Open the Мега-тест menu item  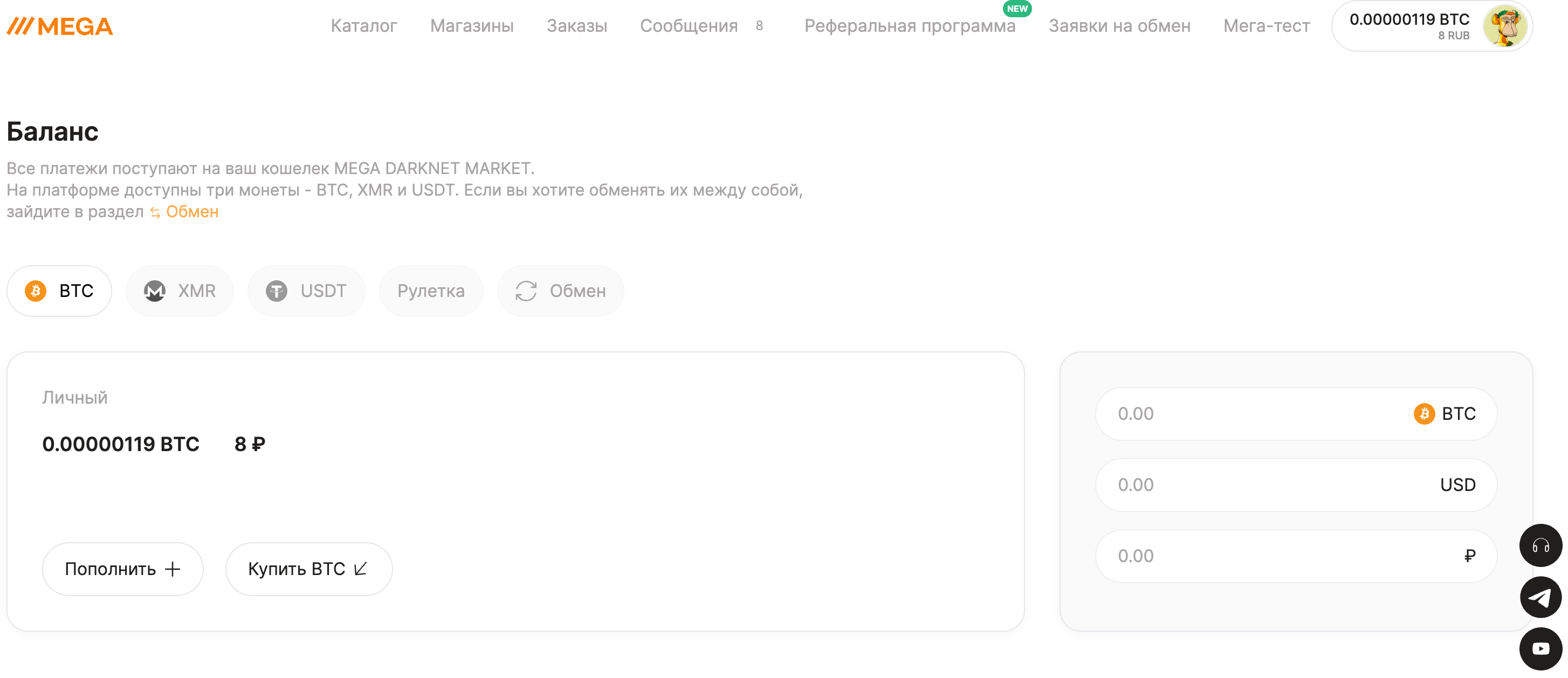click(1267, 26)
